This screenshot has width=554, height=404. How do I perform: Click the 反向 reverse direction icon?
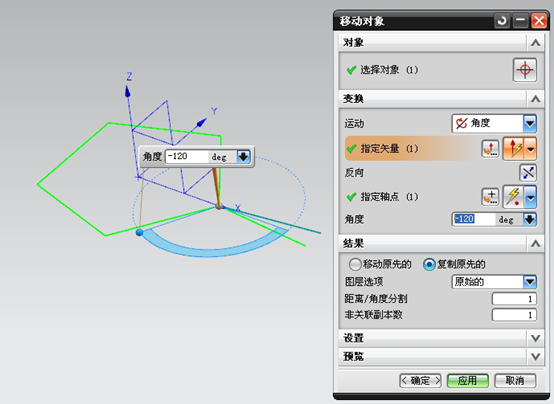point(528,173)
